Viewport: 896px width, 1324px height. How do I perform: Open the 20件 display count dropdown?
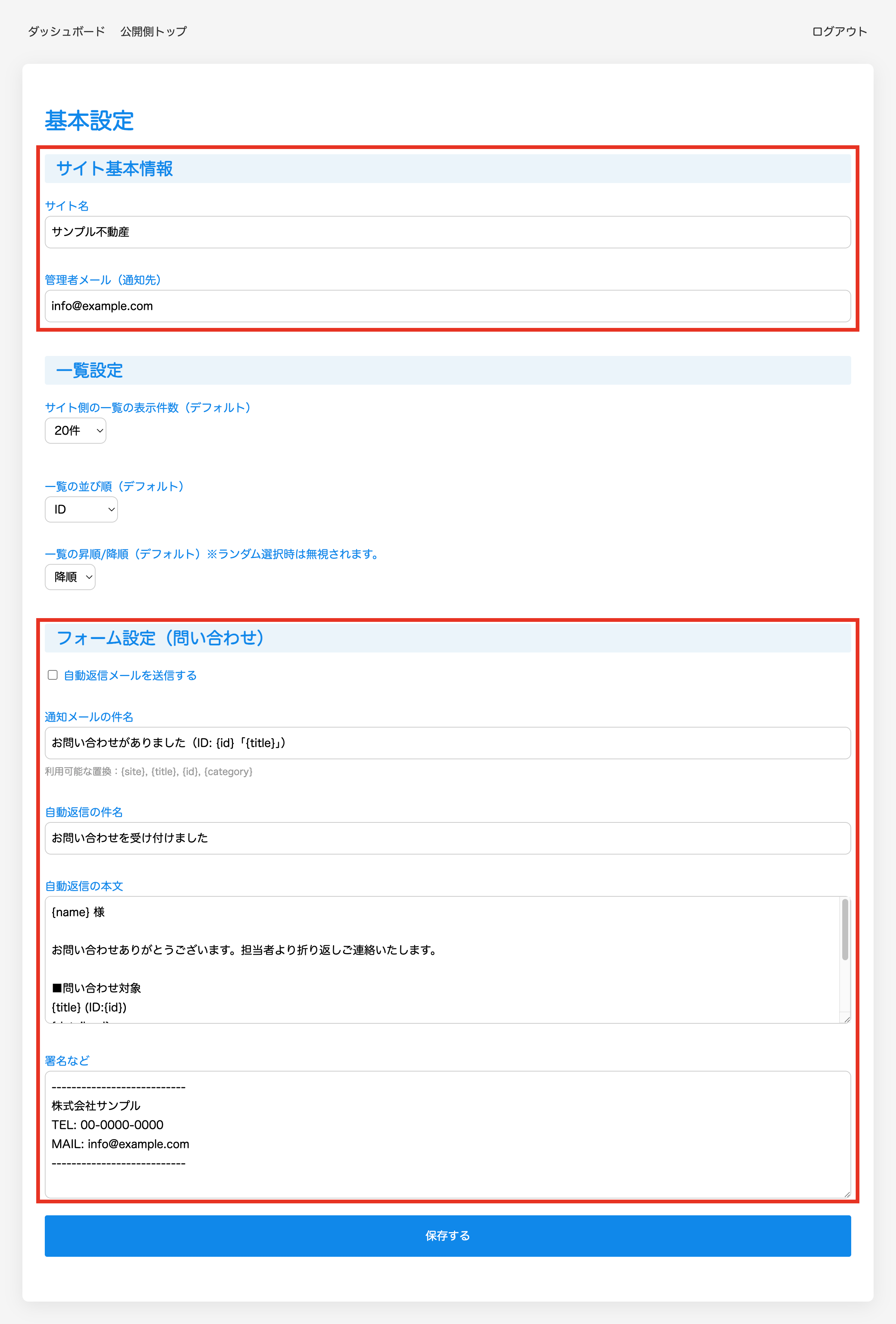pos(76,431)
